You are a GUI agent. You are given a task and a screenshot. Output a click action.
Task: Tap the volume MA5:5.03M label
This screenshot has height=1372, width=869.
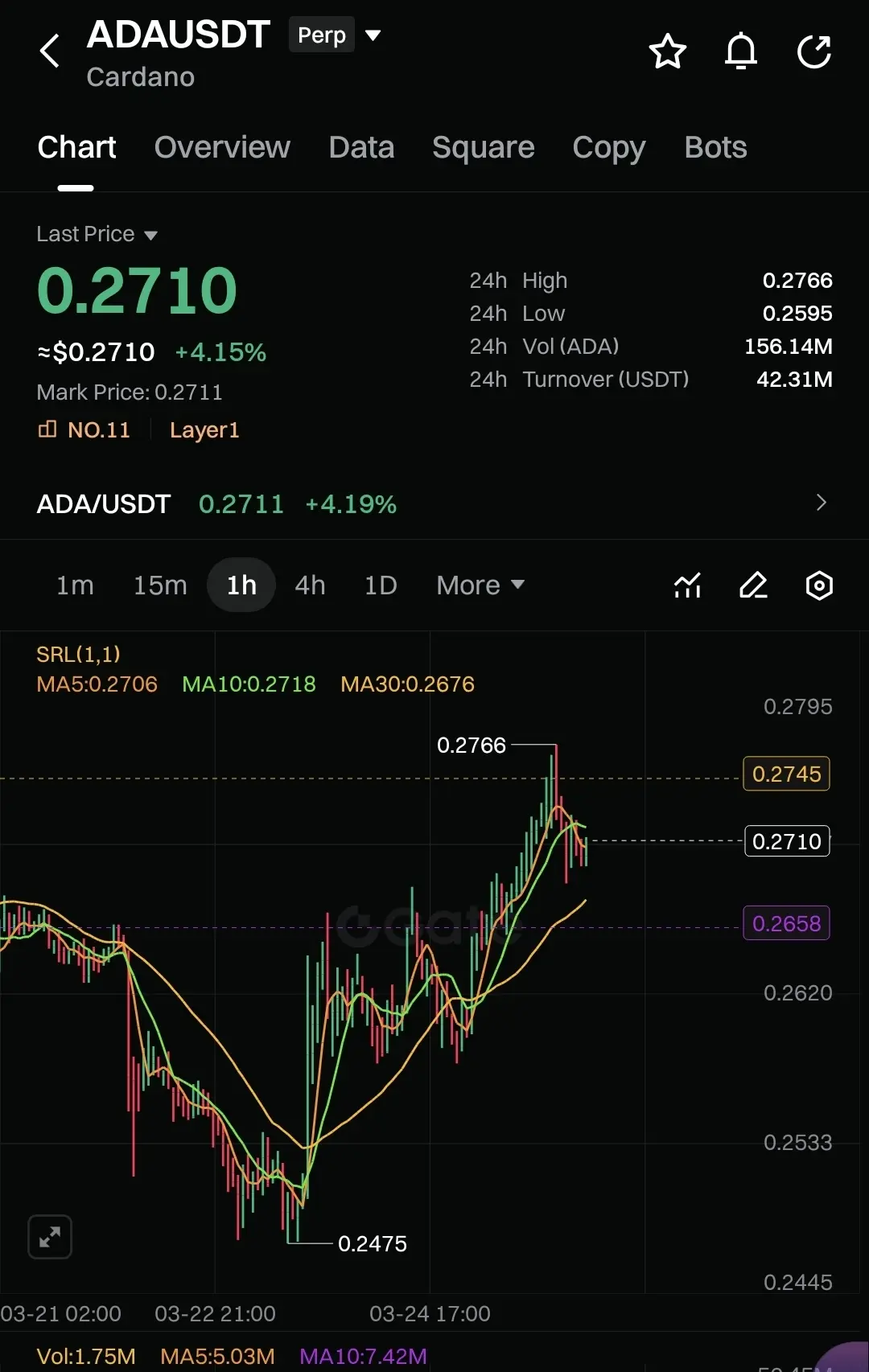click(x=217, y=1357)
